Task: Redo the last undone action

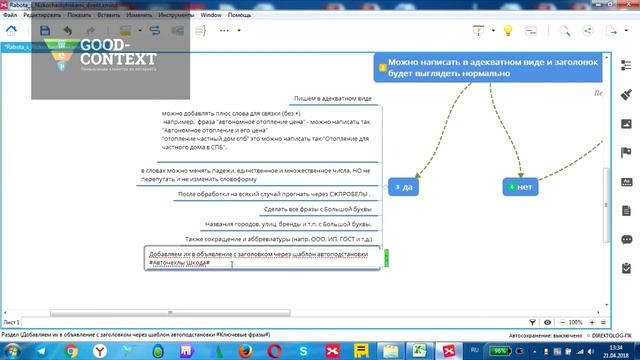Action: 91,31
